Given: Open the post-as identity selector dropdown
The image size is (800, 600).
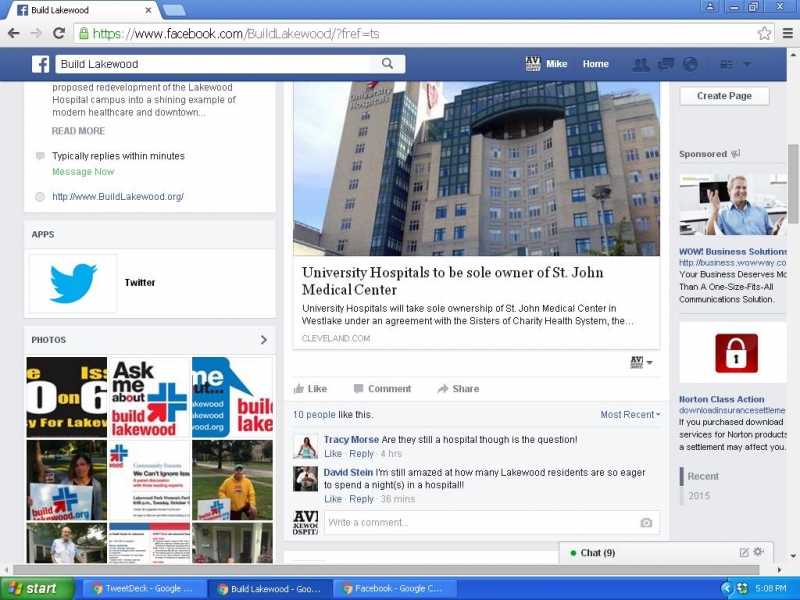Looking at the screenshot, I should pos(641,362).
